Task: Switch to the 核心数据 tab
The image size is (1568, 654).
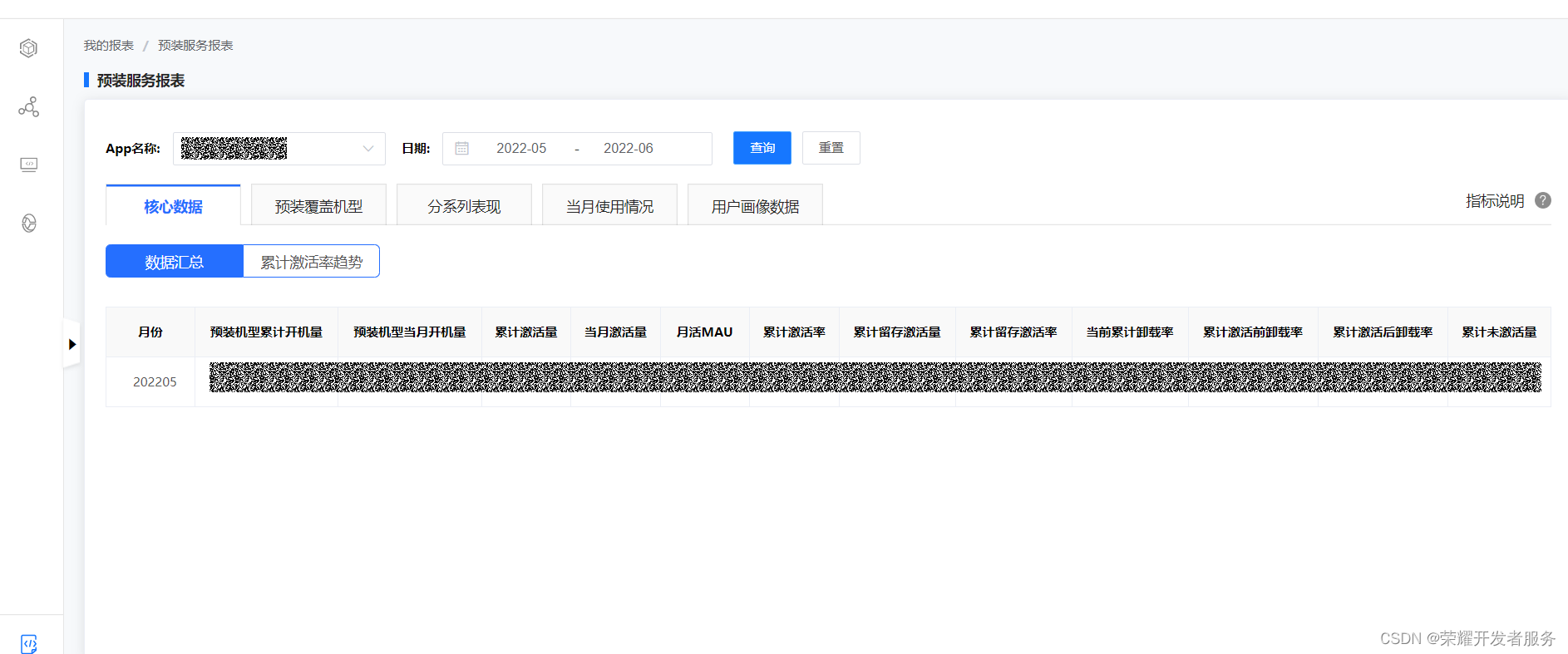Action: (x=173, y=205)
